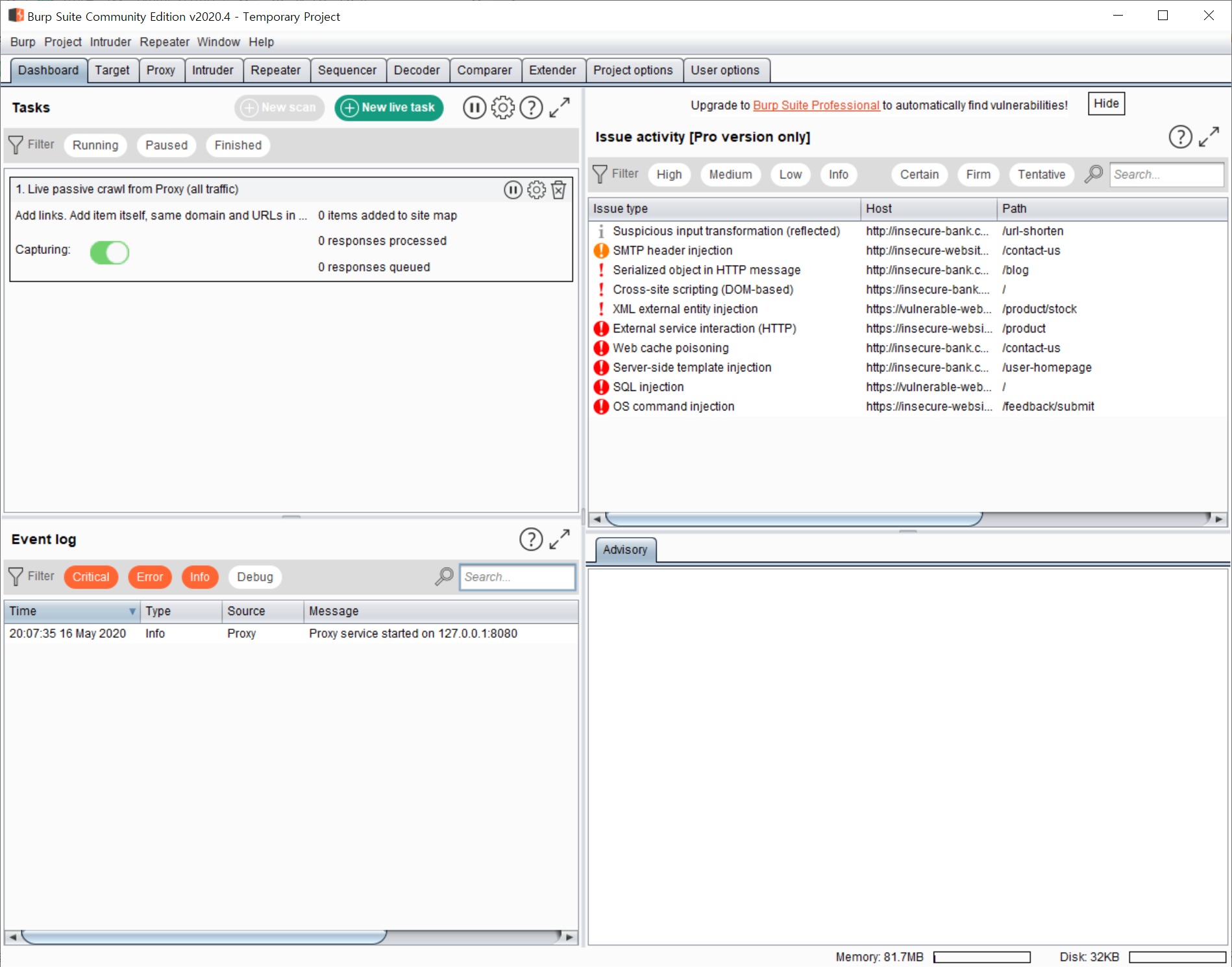Open task settings gear in Tasks header

(x=503, y=108)
